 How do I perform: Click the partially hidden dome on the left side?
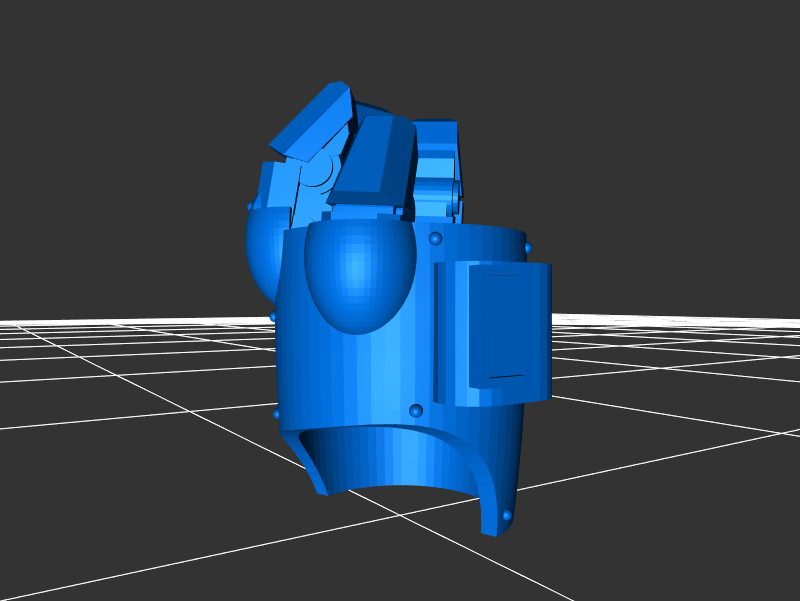[x=263, y=250]
